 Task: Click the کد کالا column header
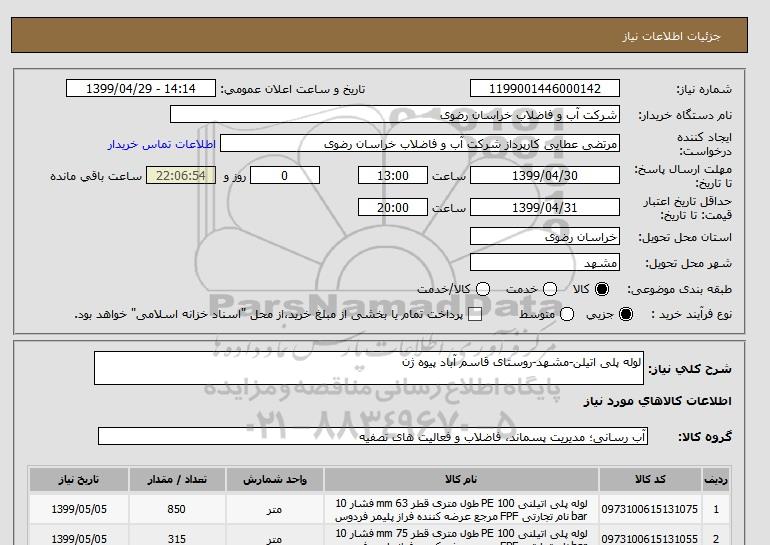[650, 480]
